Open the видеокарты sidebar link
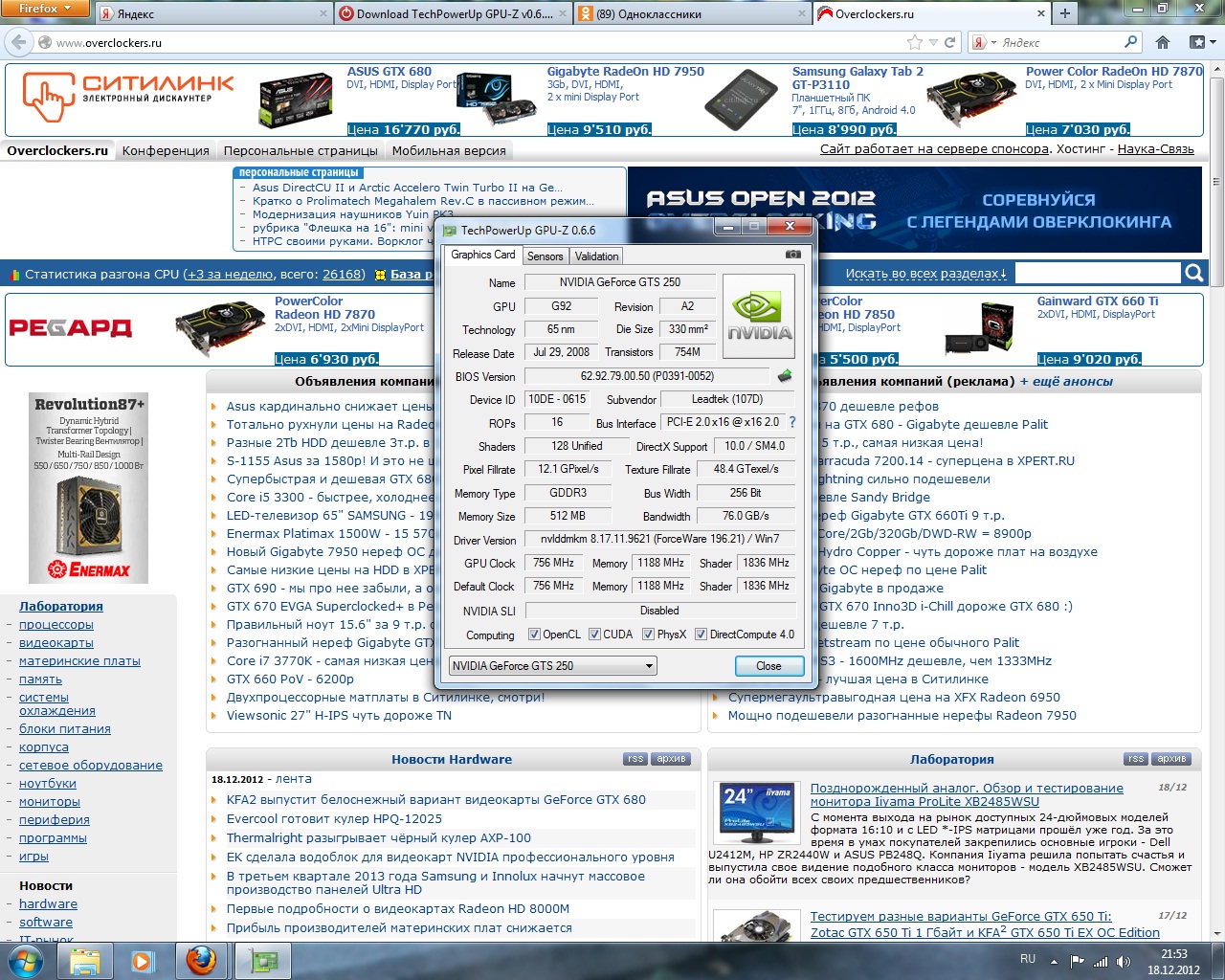This screenshot has height=980, width=1225. [56, 642]
